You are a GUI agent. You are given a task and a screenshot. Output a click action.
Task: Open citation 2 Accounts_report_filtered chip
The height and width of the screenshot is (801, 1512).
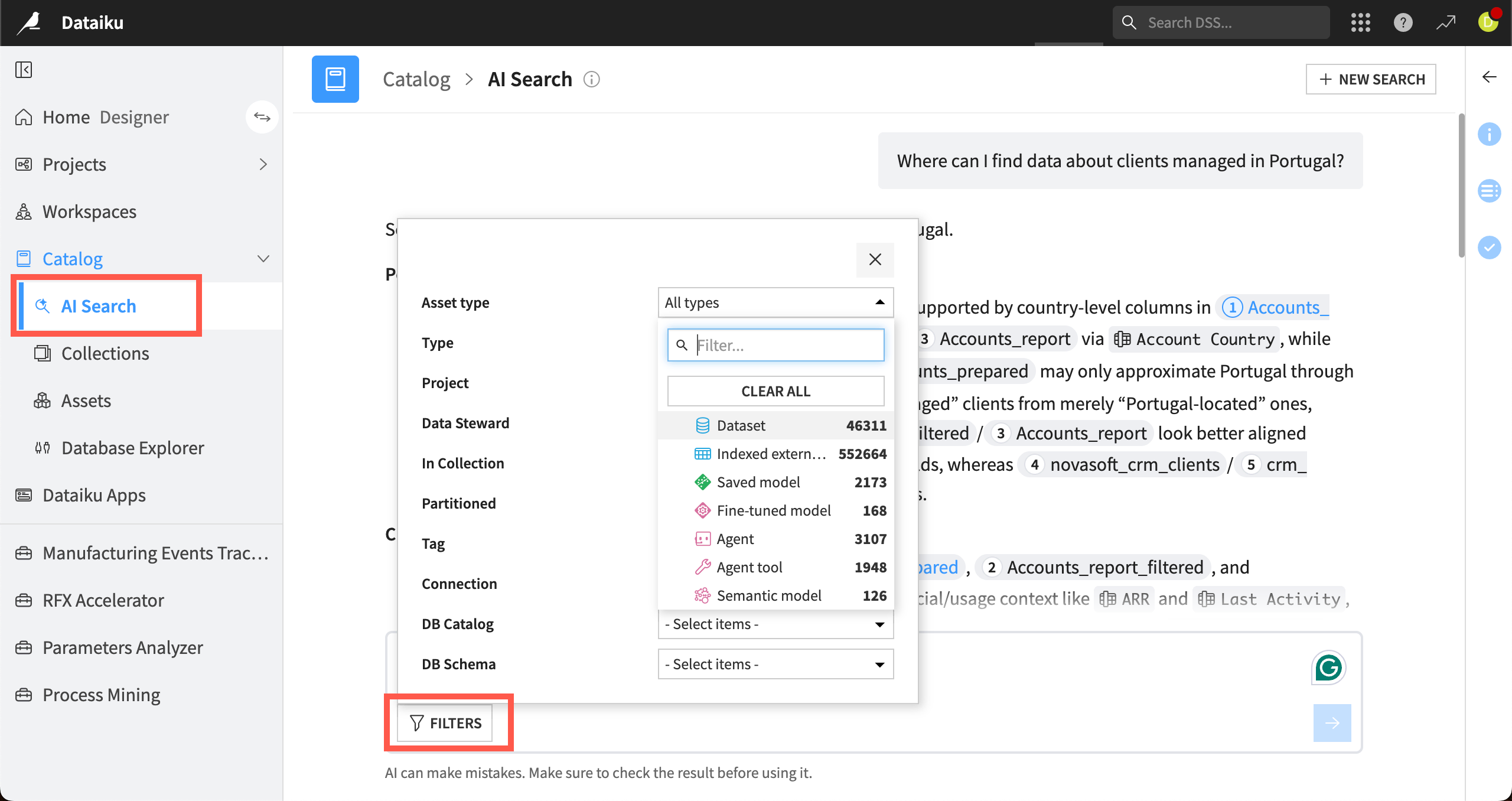(x=1092, y=568)
